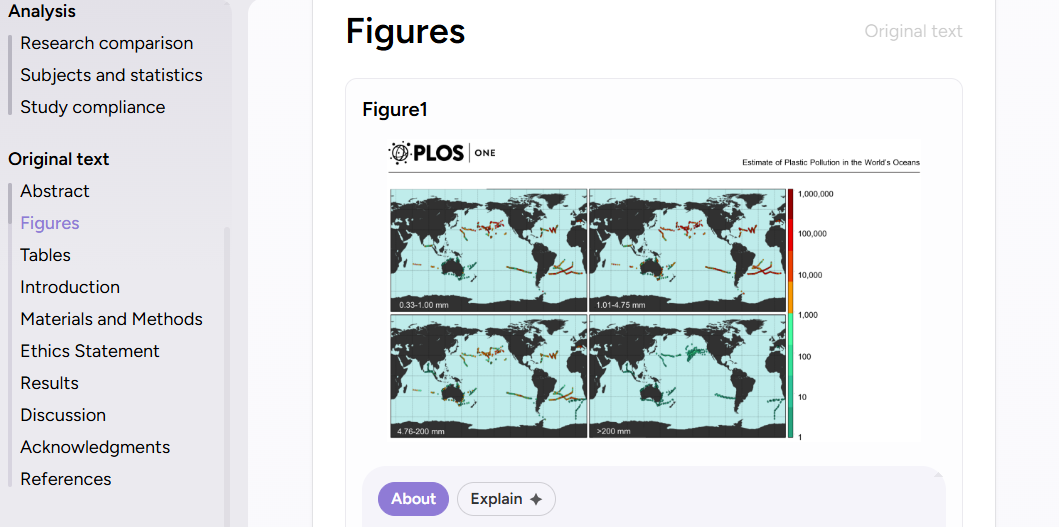Open the Research comparison section

click(106, 43)
